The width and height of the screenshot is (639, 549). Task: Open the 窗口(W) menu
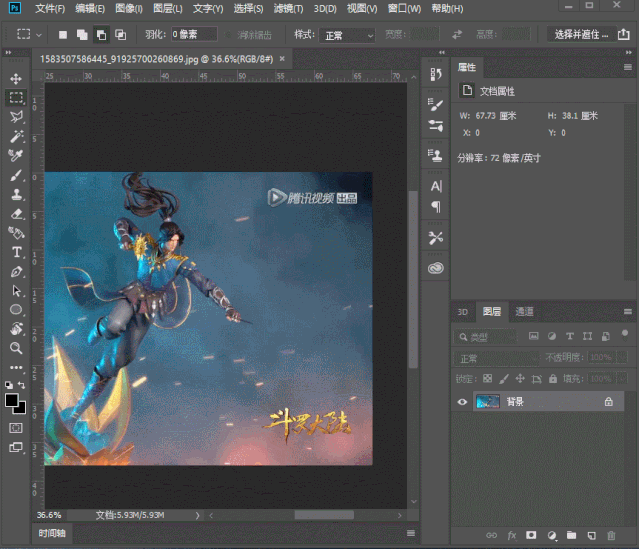coord(404,9)
